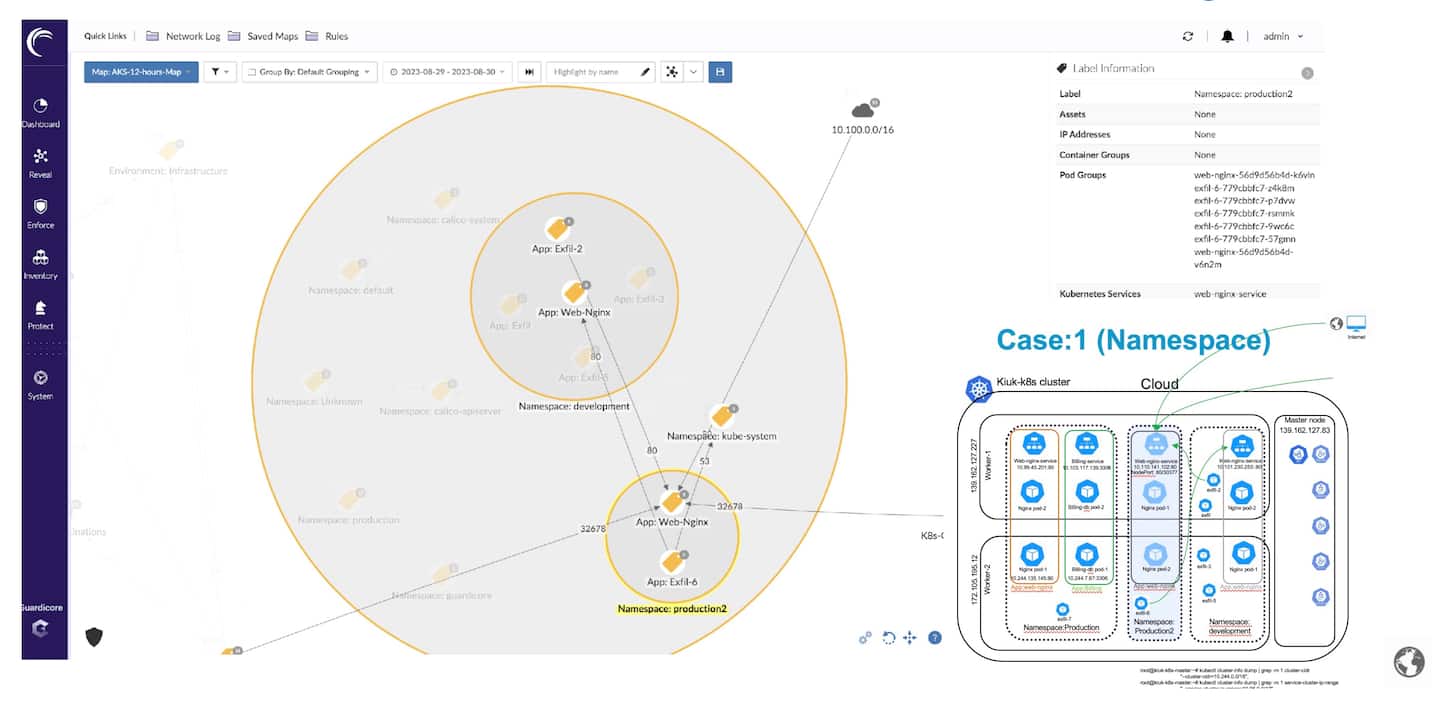
Task: Open the Inventory sidebar icon
Action: pos(41,258)
